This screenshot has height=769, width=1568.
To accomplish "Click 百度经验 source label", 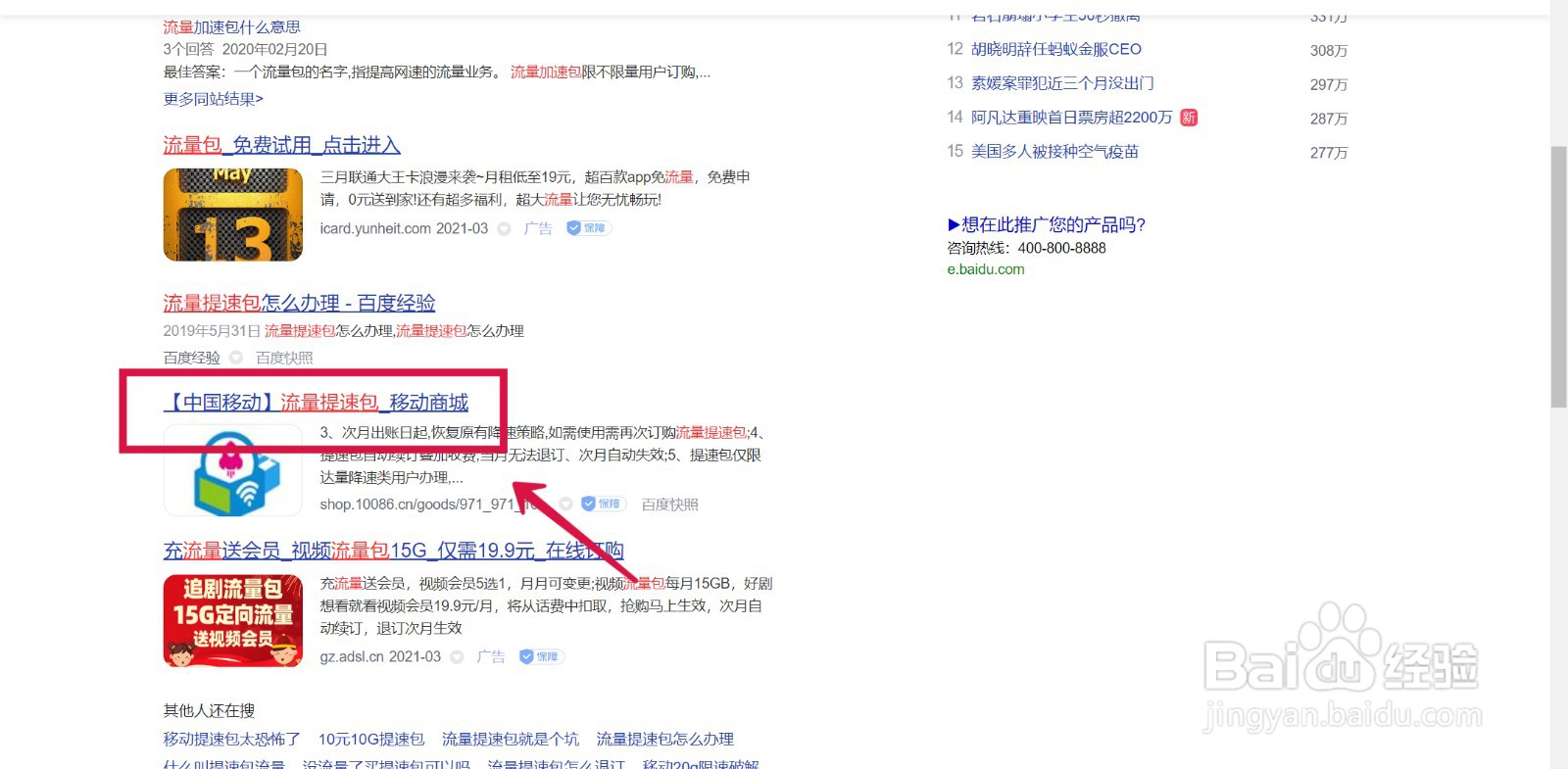I will point(191,358).
